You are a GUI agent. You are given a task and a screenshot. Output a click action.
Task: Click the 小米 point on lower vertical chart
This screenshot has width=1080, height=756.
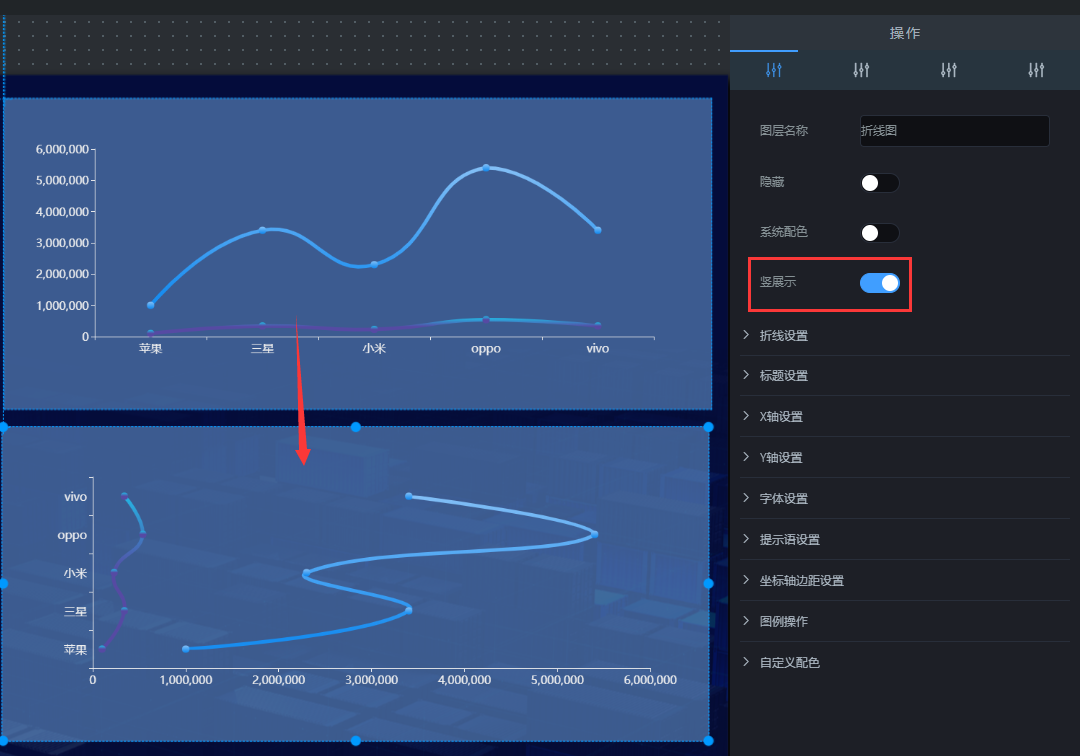[306, 573]
